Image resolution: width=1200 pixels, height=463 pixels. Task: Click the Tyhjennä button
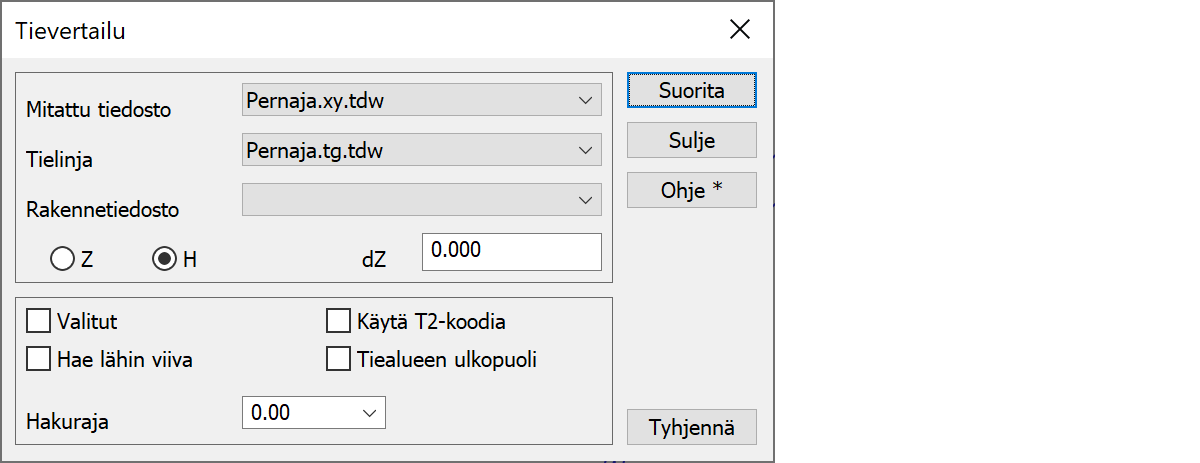click(x=691, y=427)
